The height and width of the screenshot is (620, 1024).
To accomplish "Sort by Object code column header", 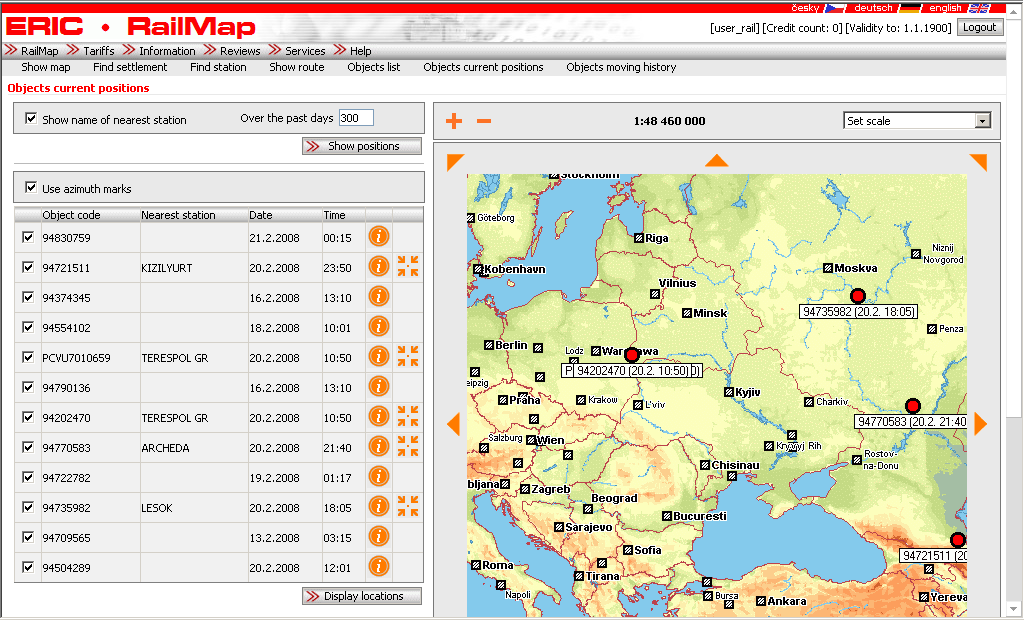I will [71, 215].
